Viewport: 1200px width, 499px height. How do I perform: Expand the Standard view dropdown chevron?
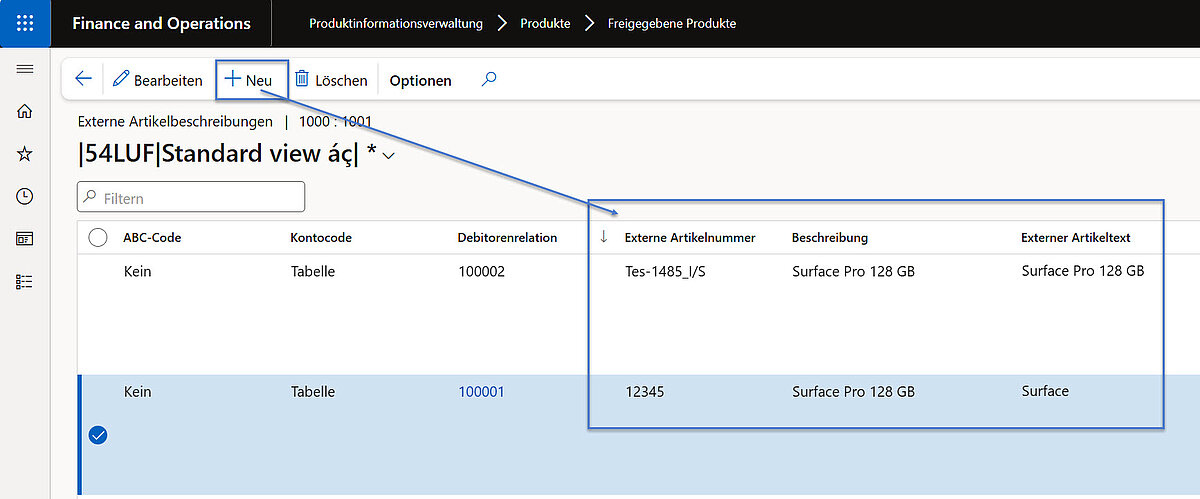[x=389, y=156]
